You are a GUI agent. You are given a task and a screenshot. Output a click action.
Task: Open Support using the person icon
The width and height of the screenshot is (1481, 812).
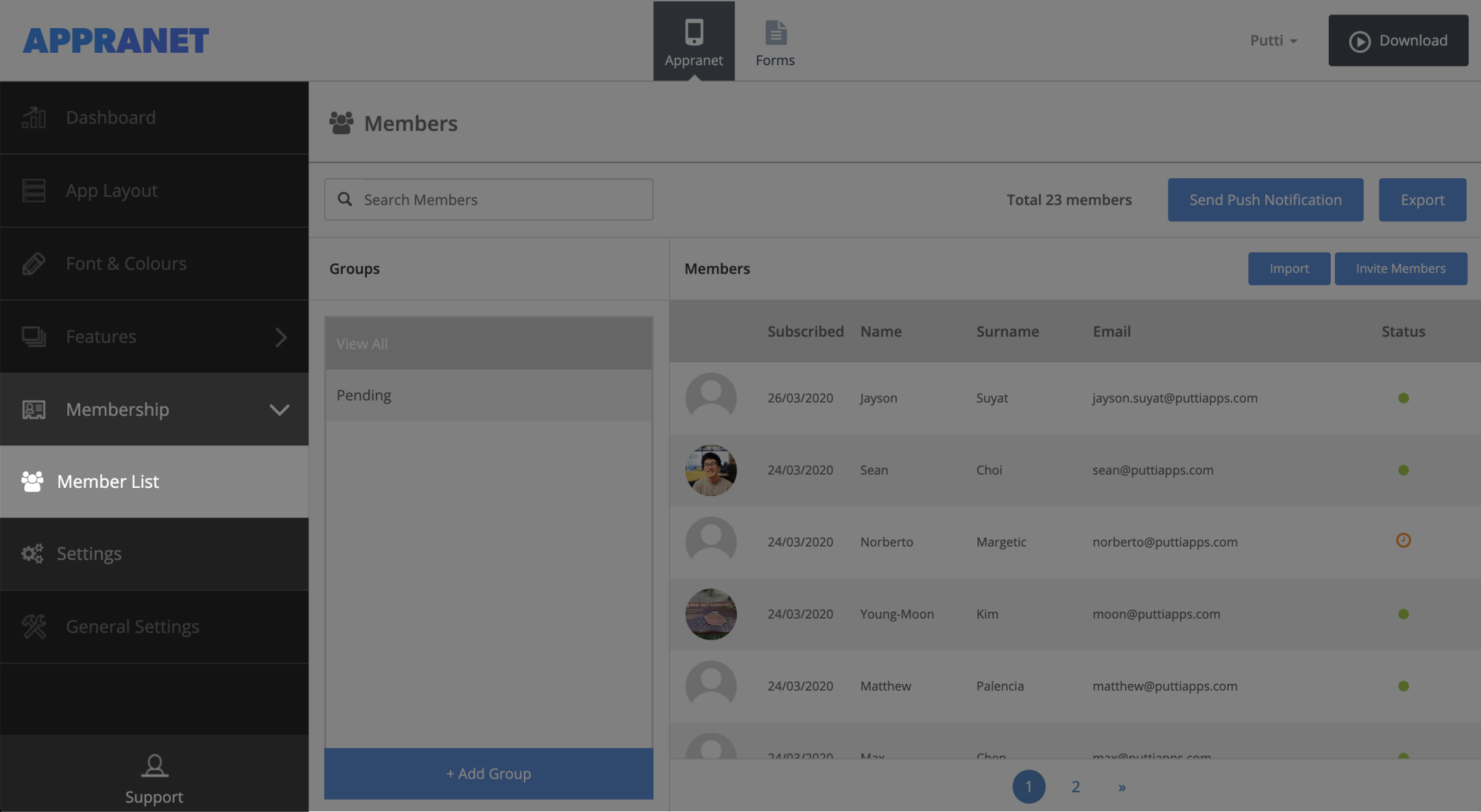[x=154, y=766]
